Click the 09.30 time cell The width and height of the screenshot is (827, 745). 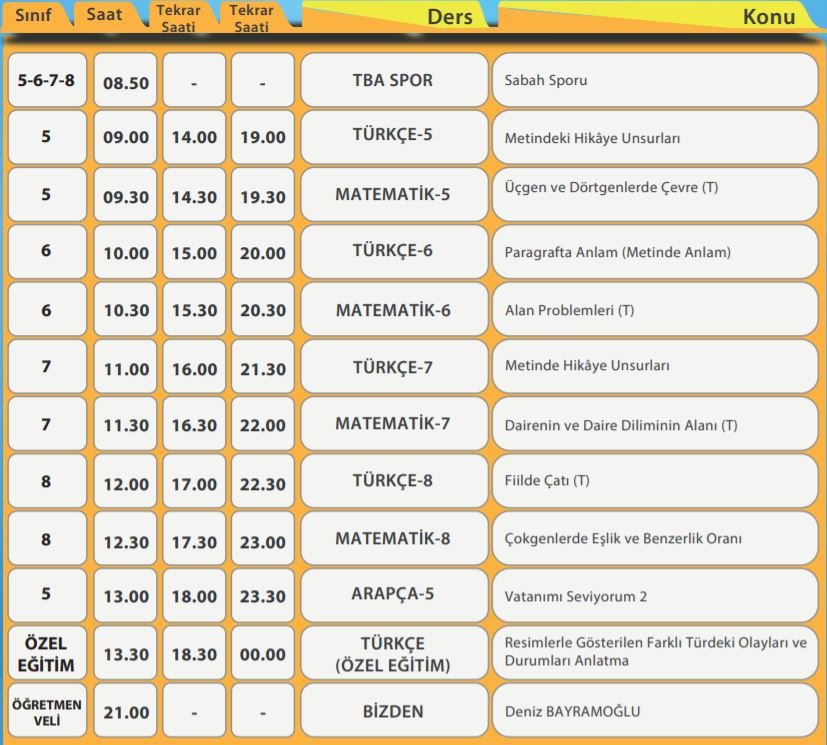click(x=126, y=195)
